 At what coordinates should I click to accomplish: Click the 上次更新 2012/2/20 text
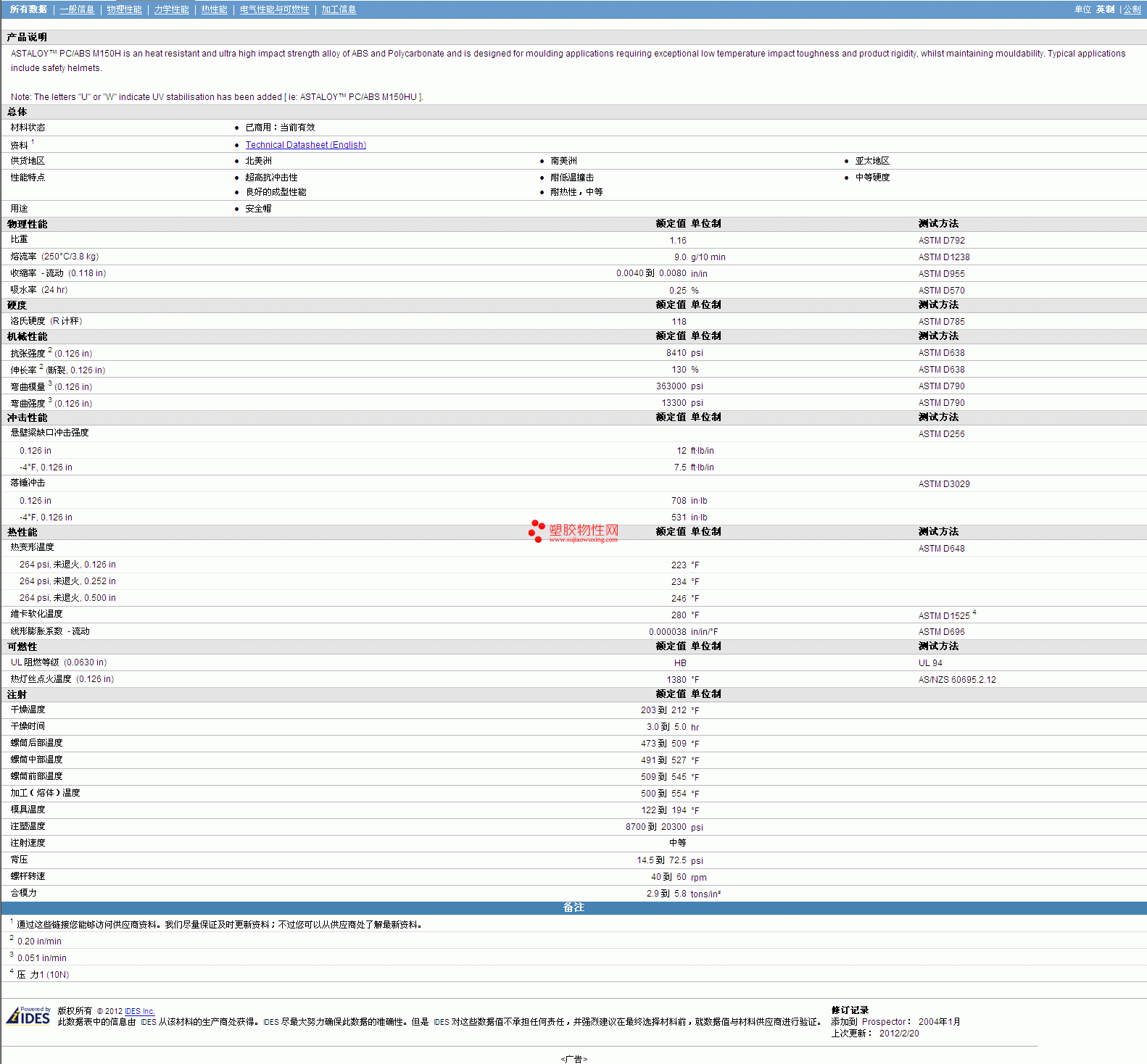pyautogui.click(x=875, y=1034)
